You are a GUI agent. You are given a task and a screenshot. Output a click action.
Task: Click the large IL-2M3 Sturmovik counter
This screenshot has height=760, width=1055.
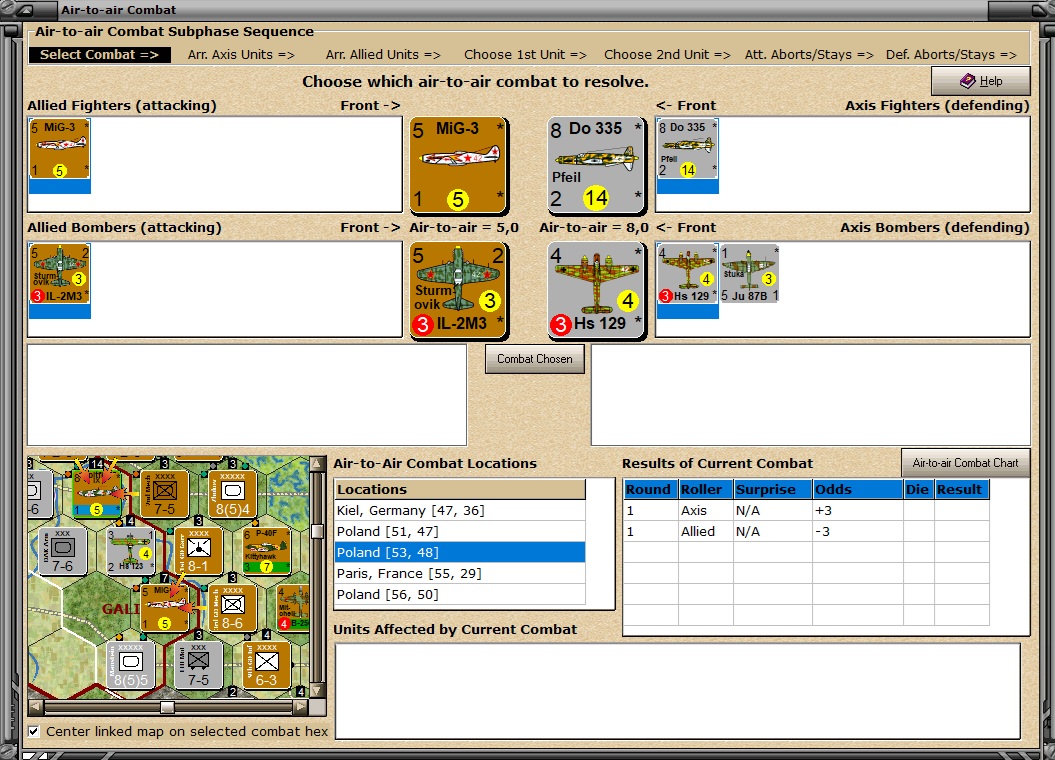click(458, 291)
